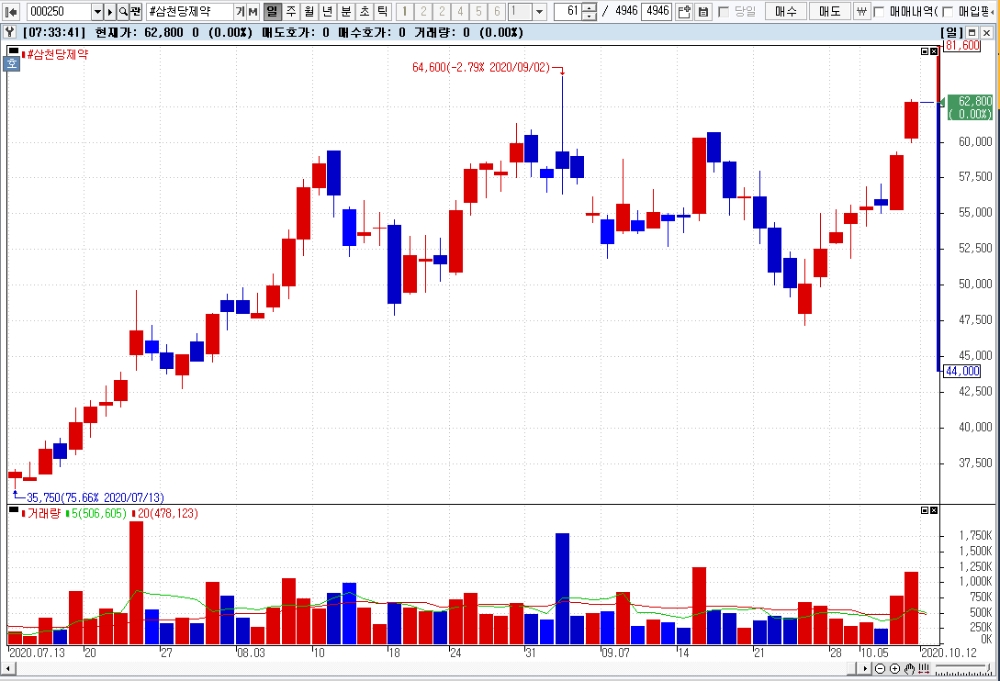This screenshot has width=1000, height=681.
Task: Click the wrench settings icon
Action: (10, 32)
